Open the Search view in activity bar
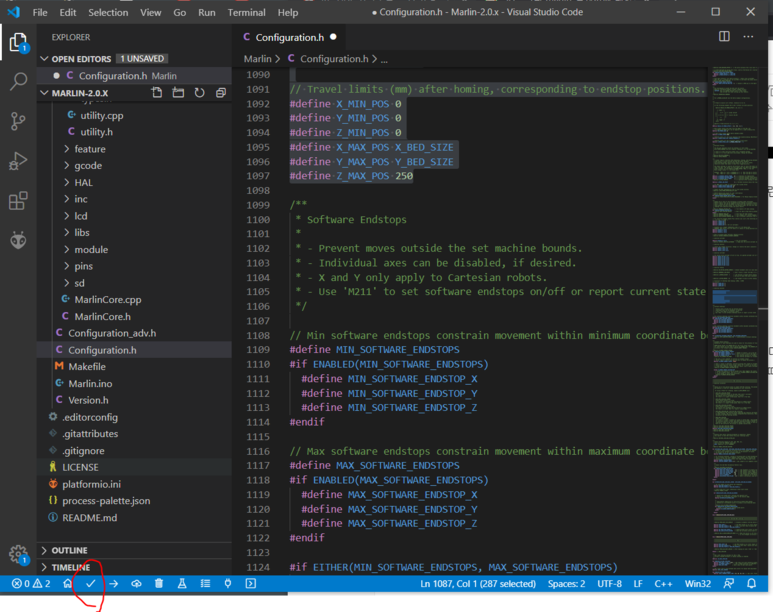Viewport: 773px width, 612px height. pos(19,81)
